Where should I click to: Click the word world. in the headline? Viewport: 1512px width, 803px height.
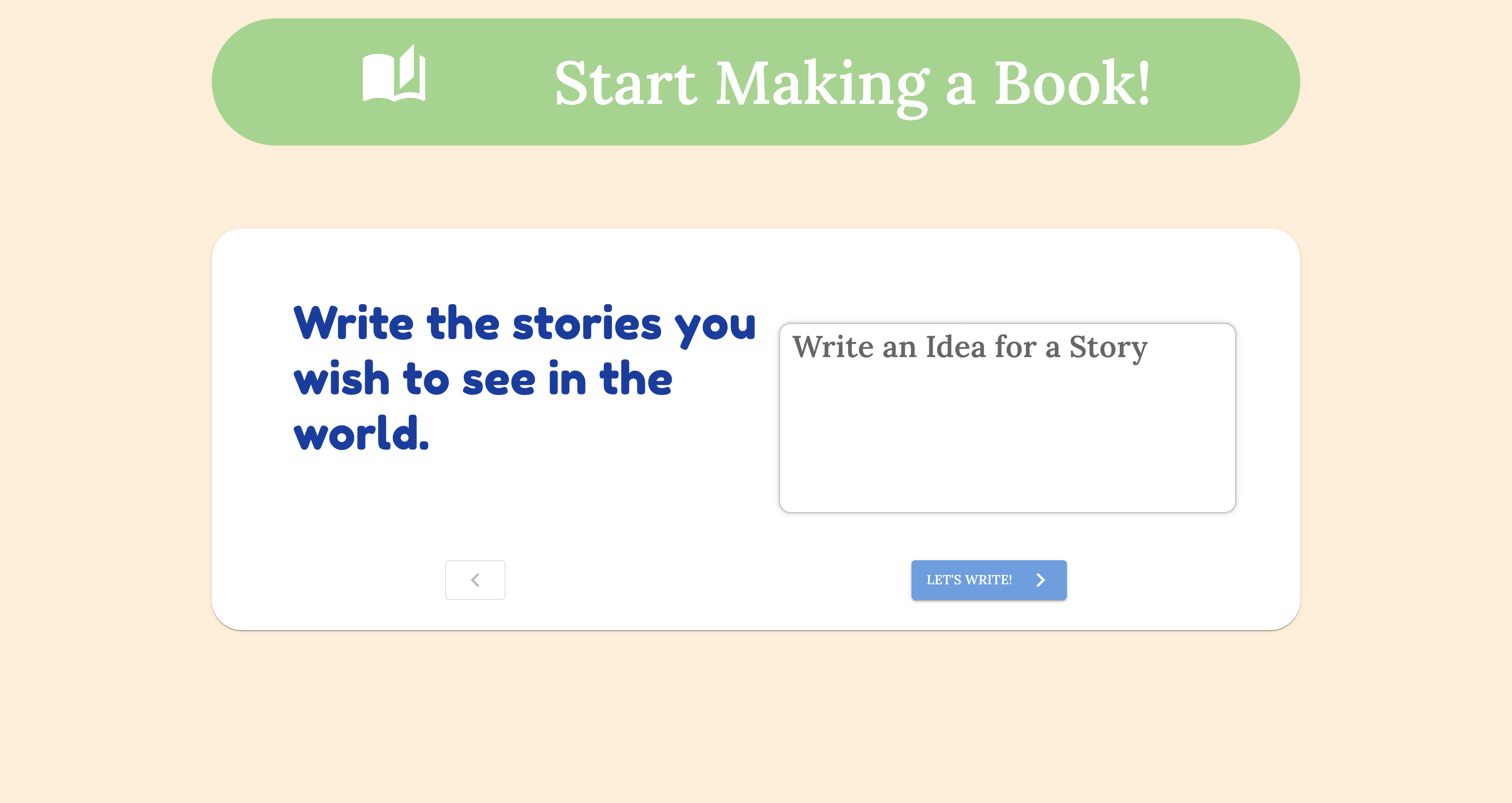[361, 434]
